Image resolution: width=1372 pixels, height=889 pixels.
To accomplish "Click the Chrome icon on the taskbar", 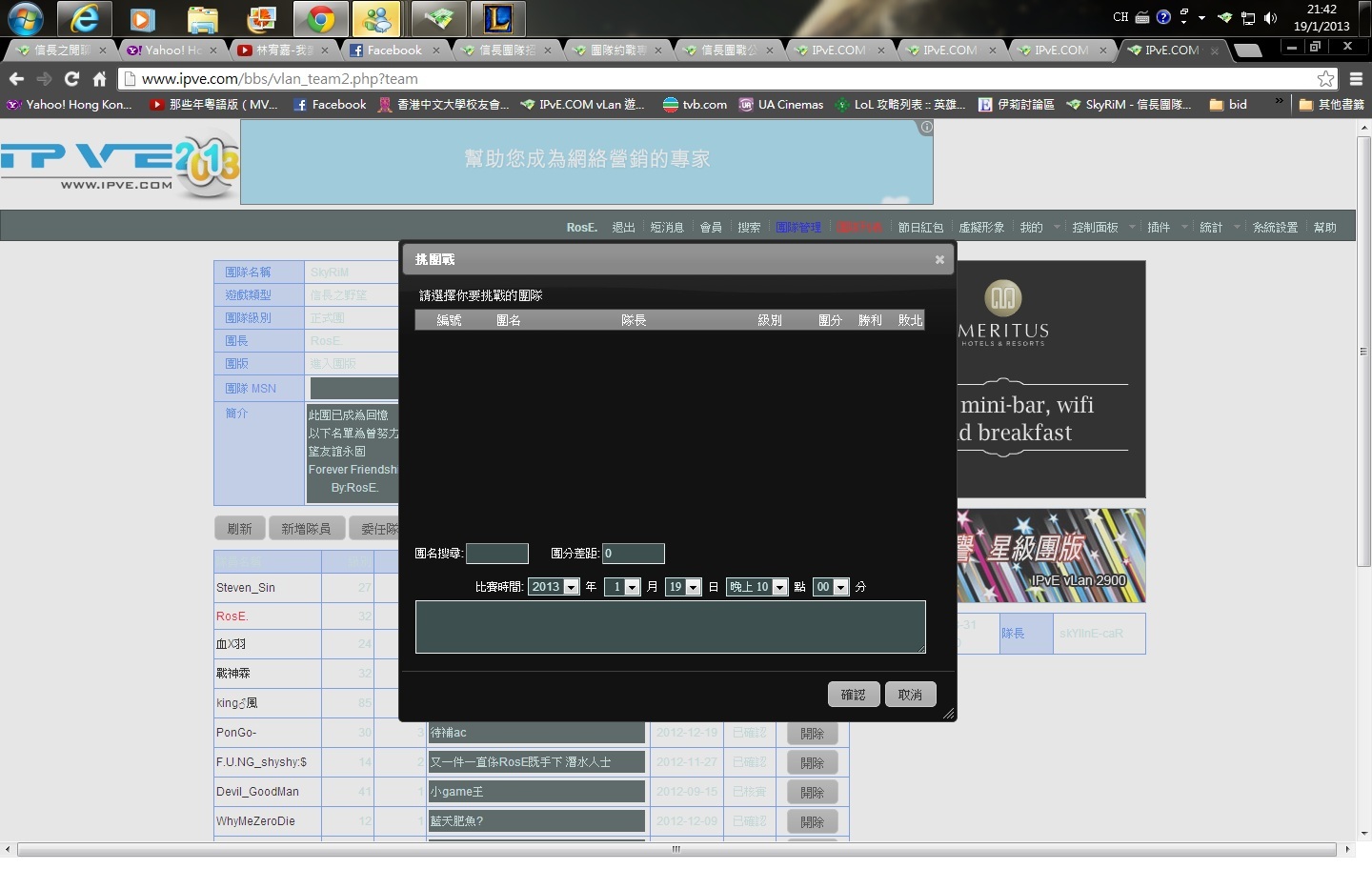I will click(321, 18).
